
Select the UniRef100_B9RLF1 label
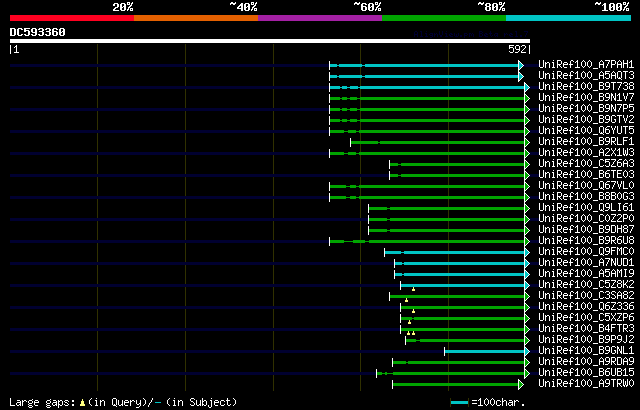(x=586, y=142)
